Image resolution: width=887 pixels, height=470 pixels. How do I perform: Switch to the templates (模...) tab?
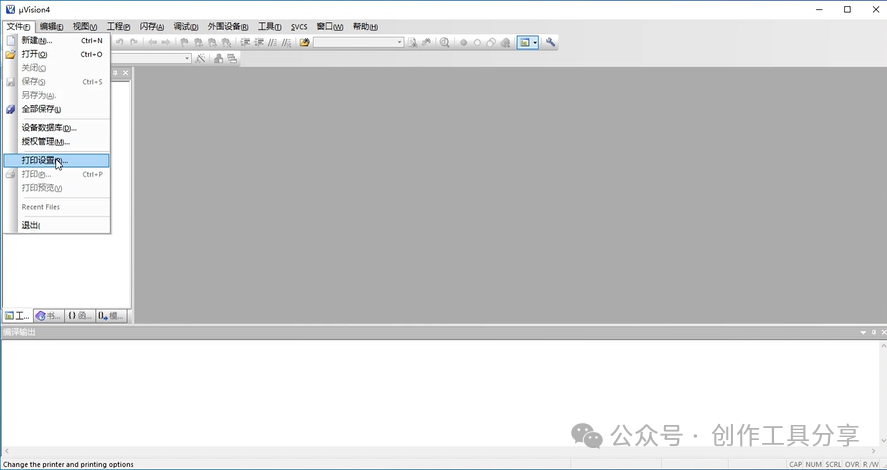(x=110, y=316)
